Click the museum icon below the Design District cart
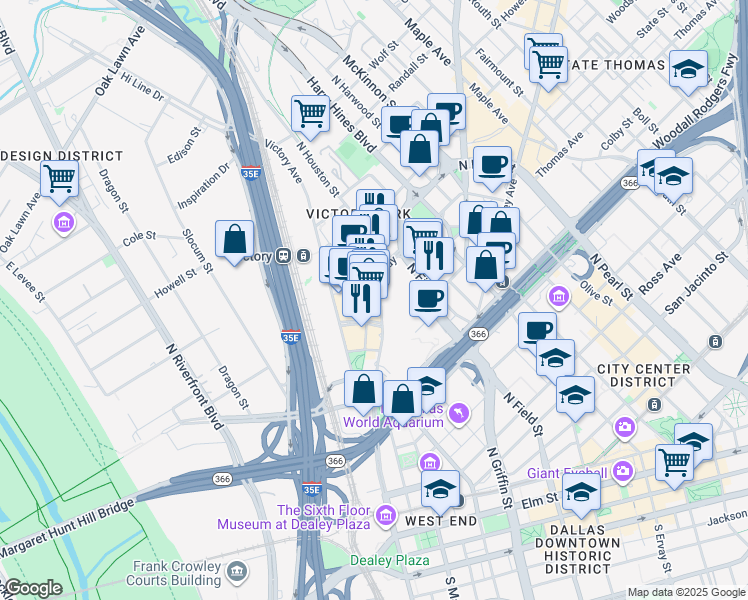 [x=63, y=221]
